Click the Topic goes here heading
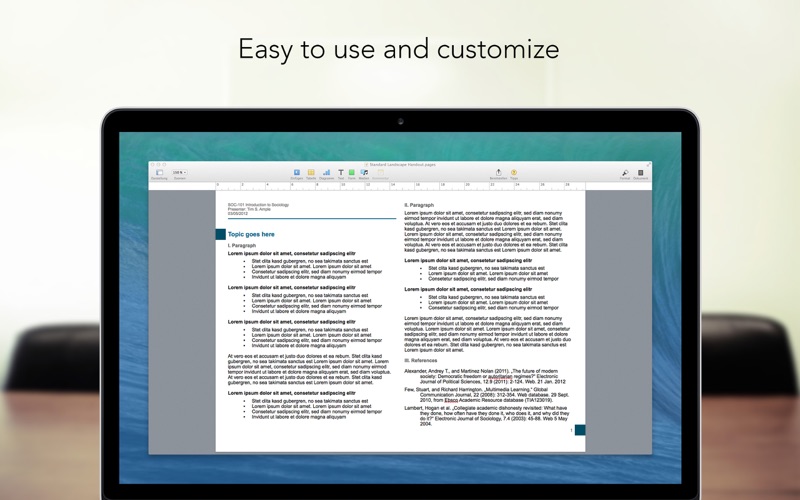Image resolution: width=800 pixels, height=500 pixels. click(251, 234)
